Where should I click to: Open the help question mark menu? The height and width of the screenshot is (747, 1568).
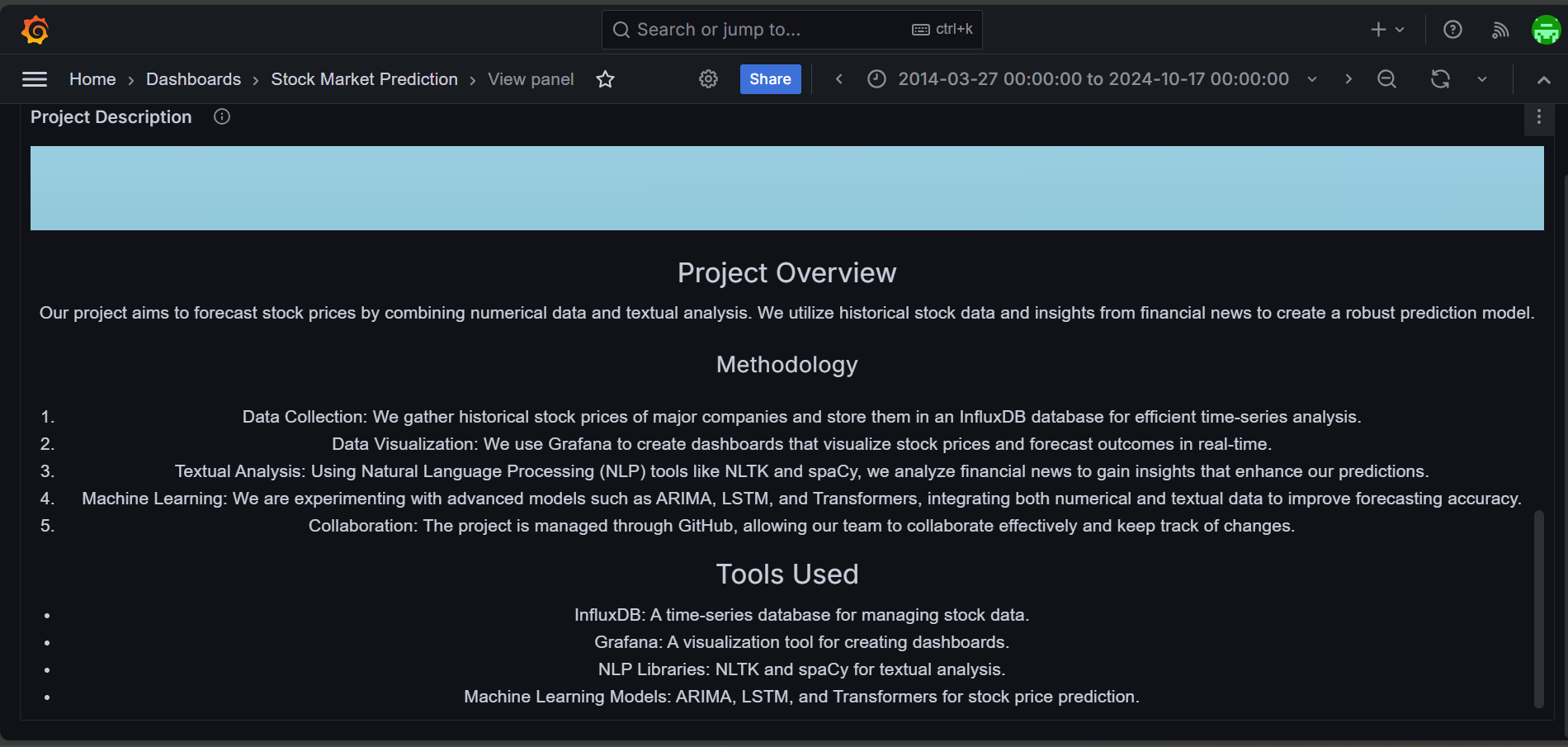1452,30
